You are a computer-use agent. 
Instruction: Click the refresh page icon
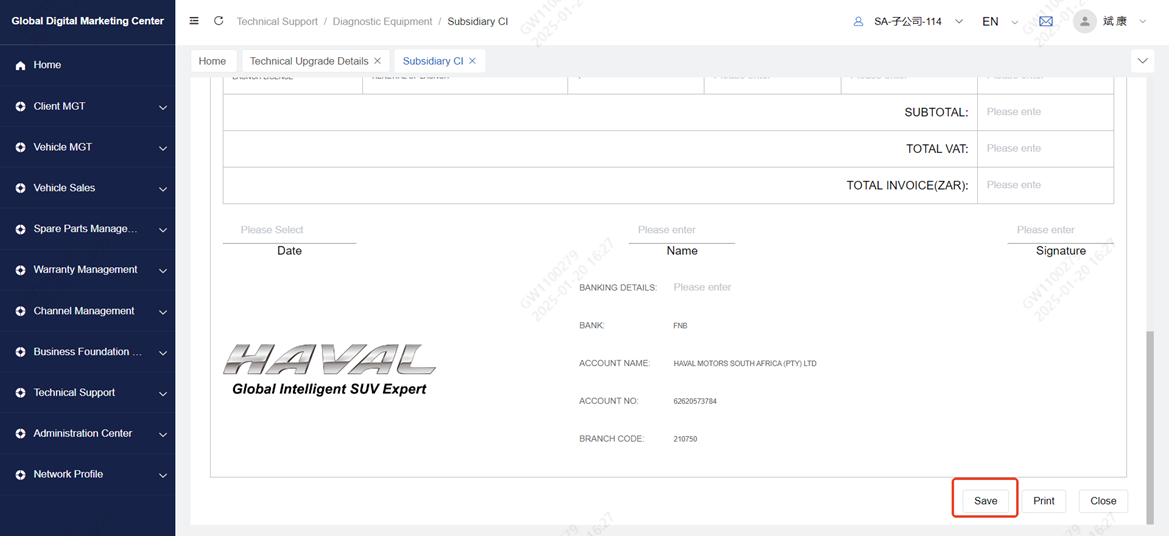(218, 21)
